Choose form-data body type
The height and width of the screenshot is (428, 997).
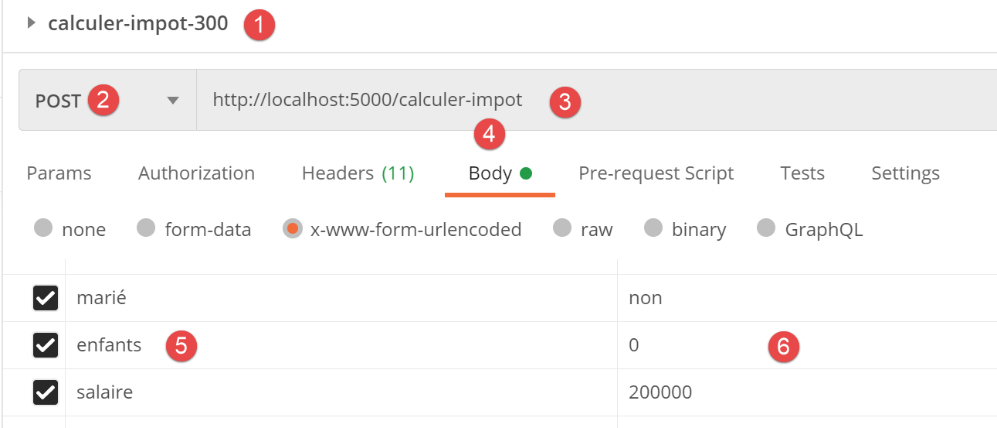[x=146, y=229]
